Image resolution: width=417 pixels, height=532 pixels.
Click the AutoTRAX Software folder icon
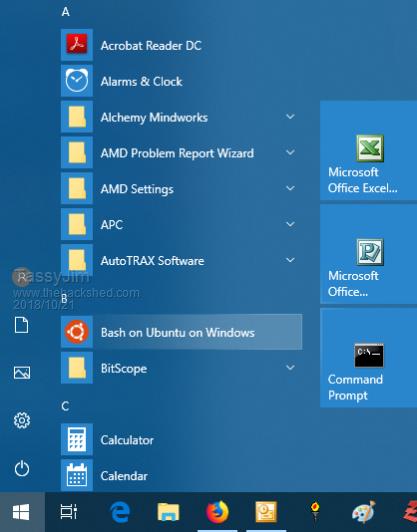(77, 260)
